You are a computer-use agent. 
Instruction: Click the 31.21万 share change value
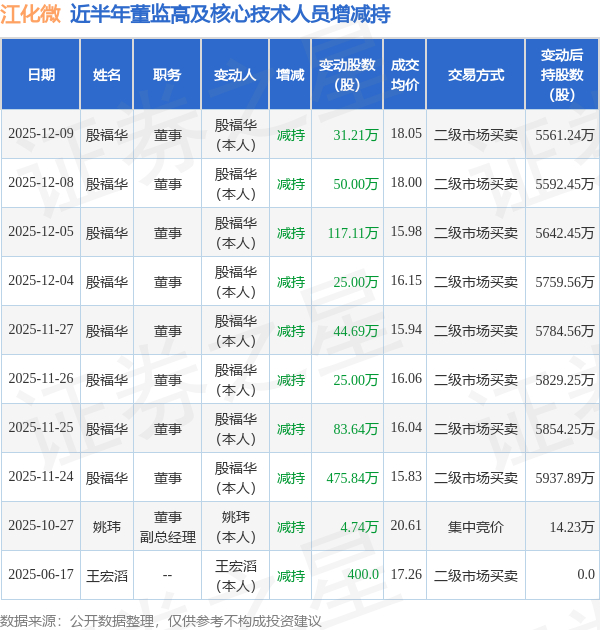point(356,135)
